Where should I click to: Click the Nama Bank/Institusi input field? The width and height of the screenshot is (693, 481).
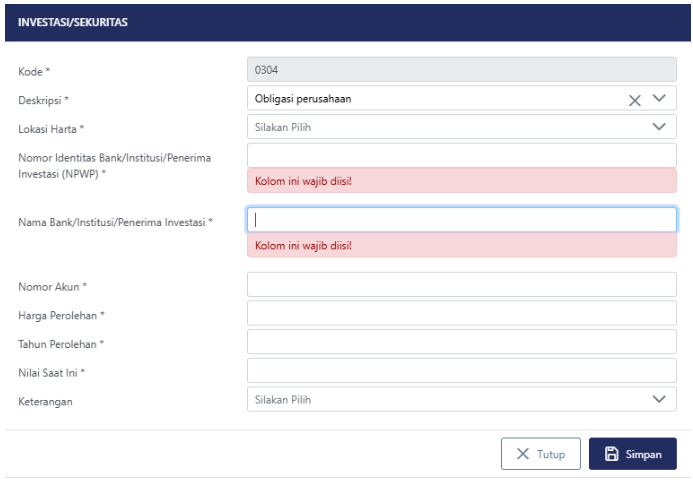[461, 219]
